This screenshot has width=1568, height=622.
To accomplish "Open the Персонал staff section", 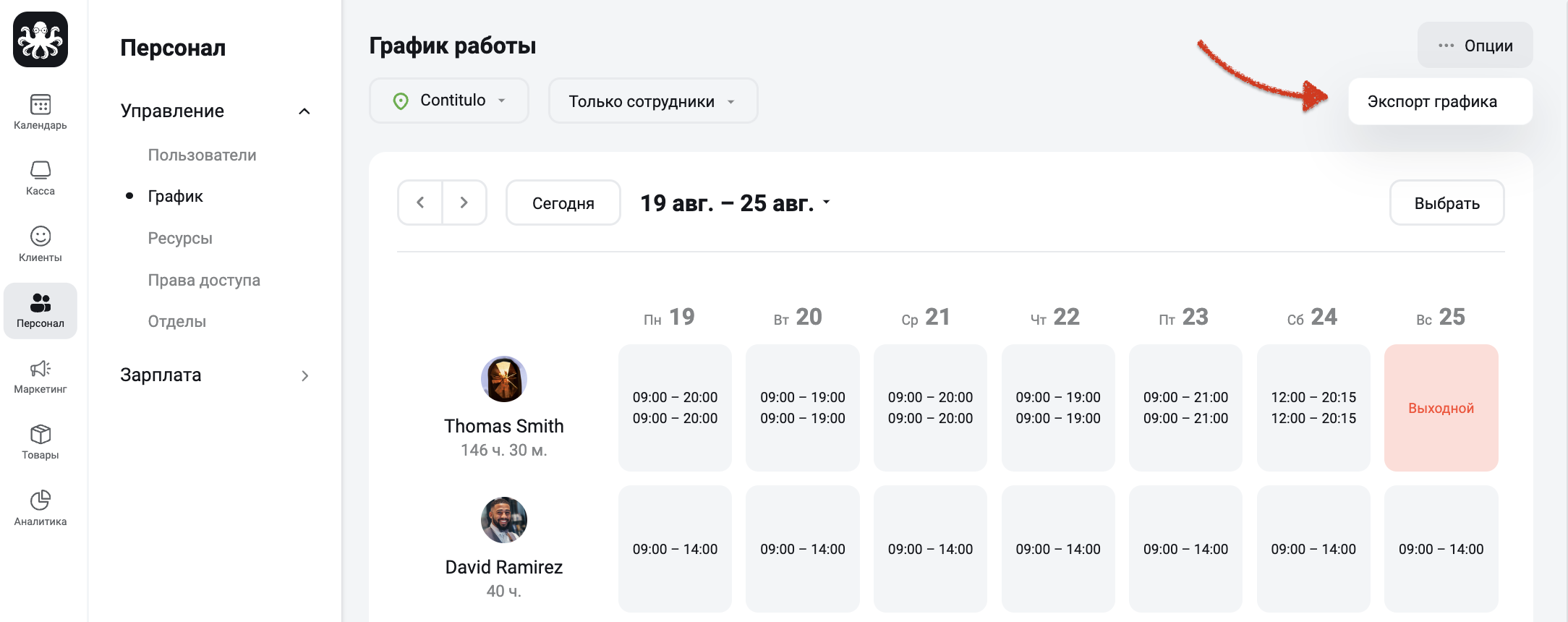I will pyautogui.click(x=41, y=311).
